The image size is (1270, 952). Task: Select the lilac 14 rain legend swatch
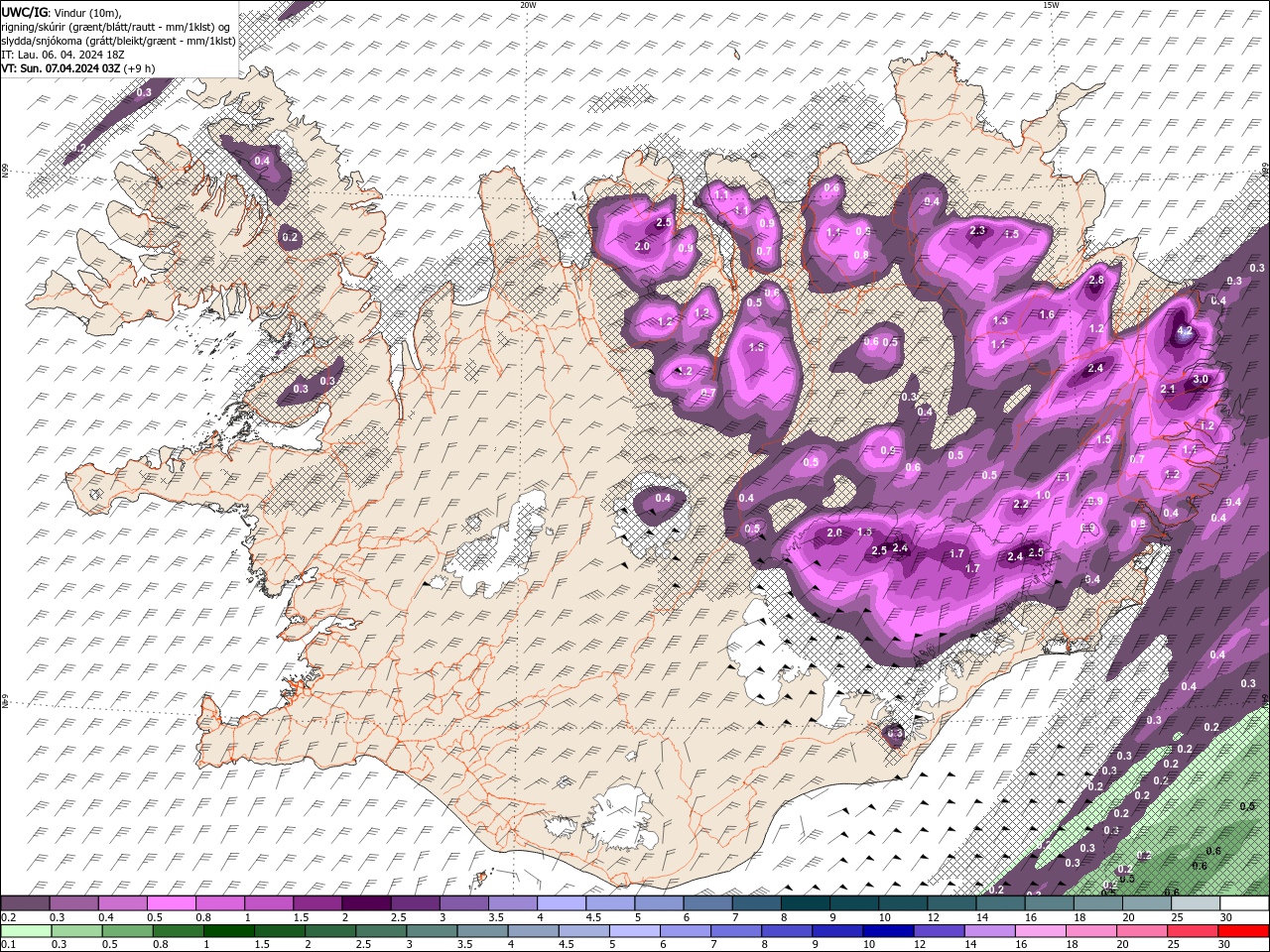(x=991, y=930)
